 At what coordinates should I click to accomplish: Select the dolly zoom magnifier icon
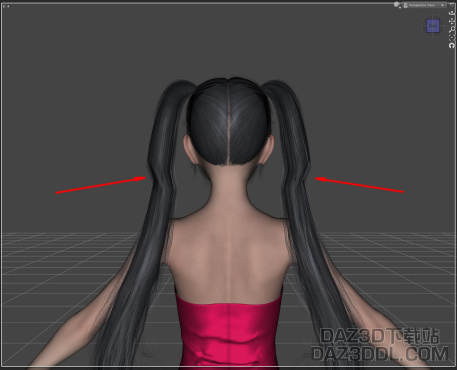[x=452, y=29]
